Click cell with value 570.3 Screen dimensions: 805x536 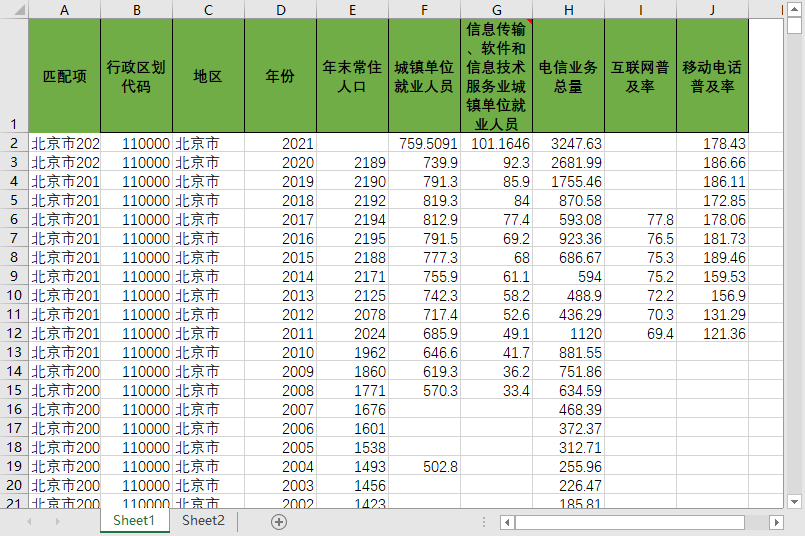tap(424, 390)
